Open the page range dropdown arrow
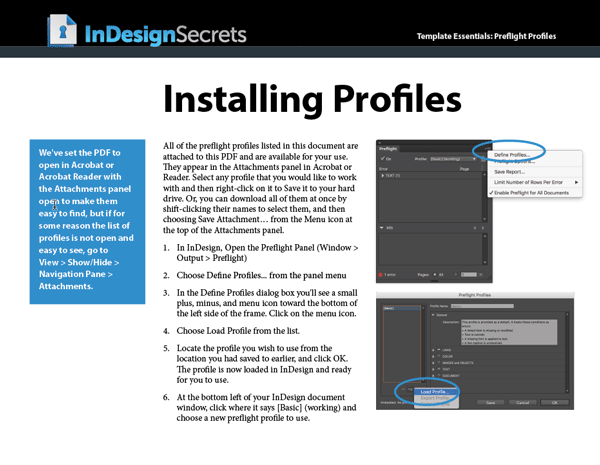The height and width of the screenshot is (465, 600). tap(481, 274)
